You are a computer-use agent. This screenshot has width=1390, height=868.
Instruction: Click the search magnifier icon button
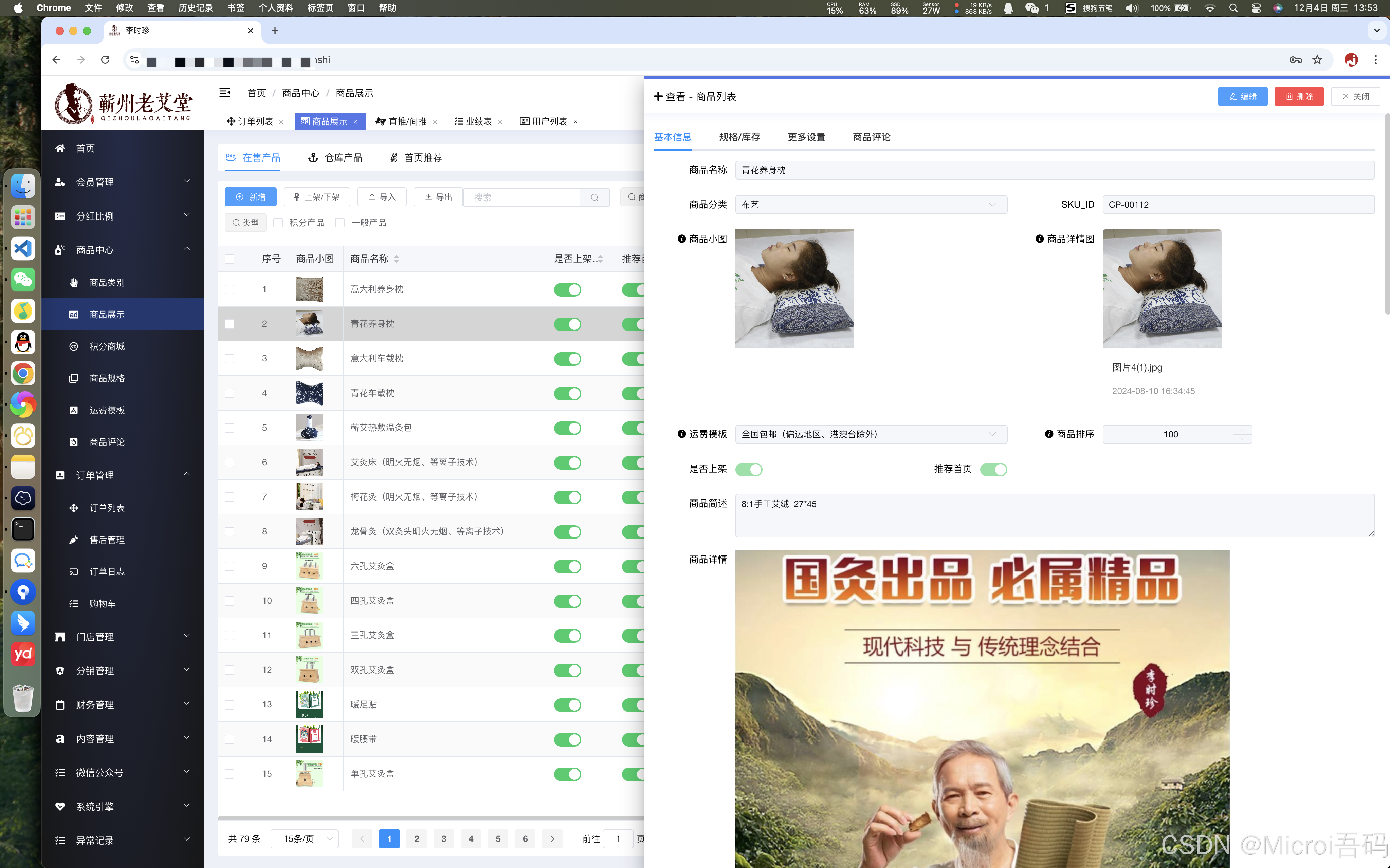point(595,197)
